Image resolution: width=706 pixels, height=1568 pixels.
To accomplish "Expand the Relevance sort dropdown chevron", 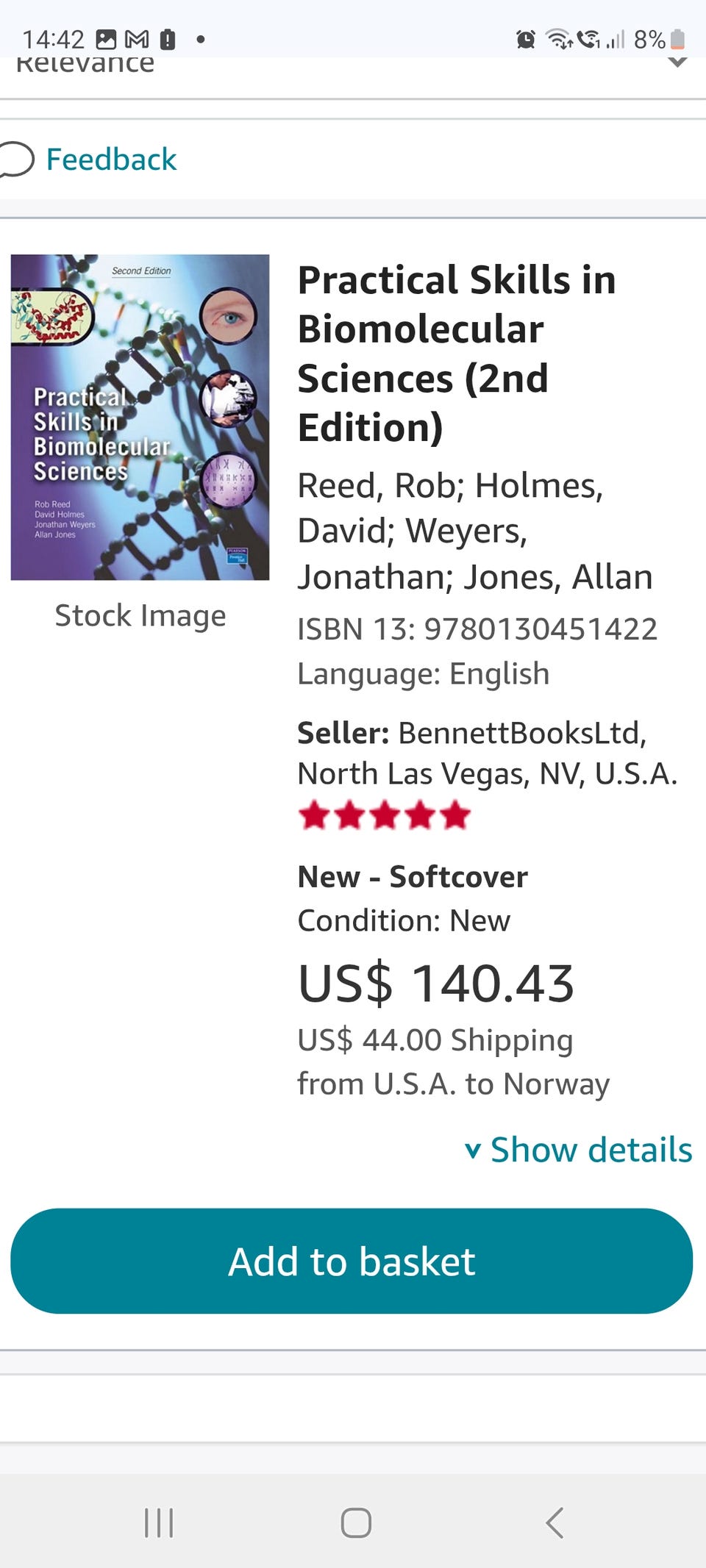I will [677, 62].
